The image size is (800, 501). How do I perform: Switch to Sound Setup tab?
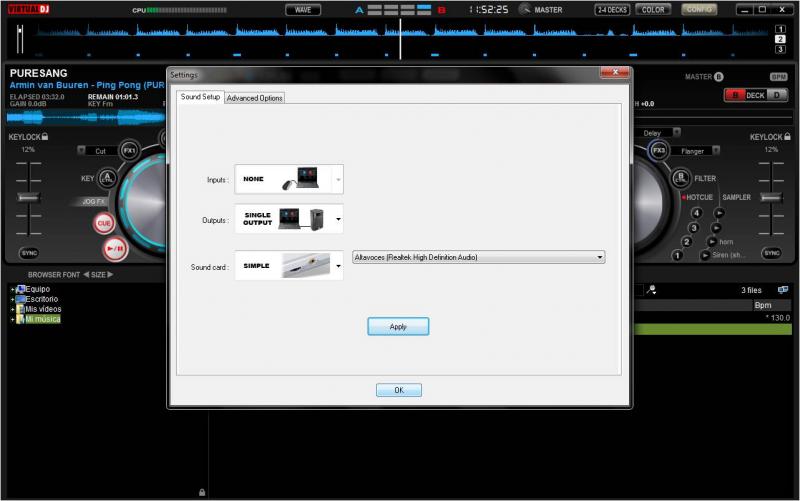coord(200,97)
